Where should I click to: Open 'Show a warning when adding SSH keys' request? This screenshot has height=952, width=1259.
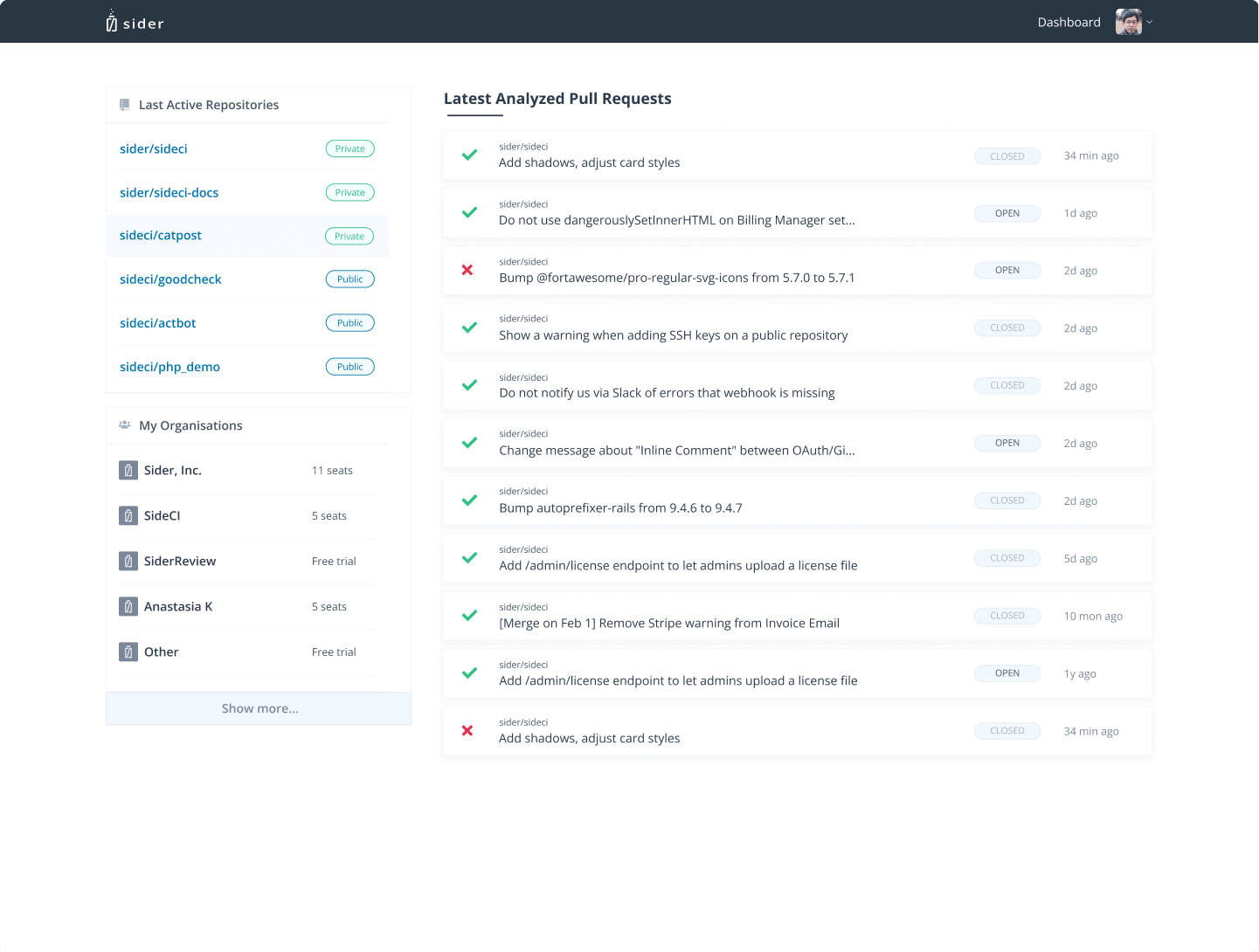click(x=674, y=335)
